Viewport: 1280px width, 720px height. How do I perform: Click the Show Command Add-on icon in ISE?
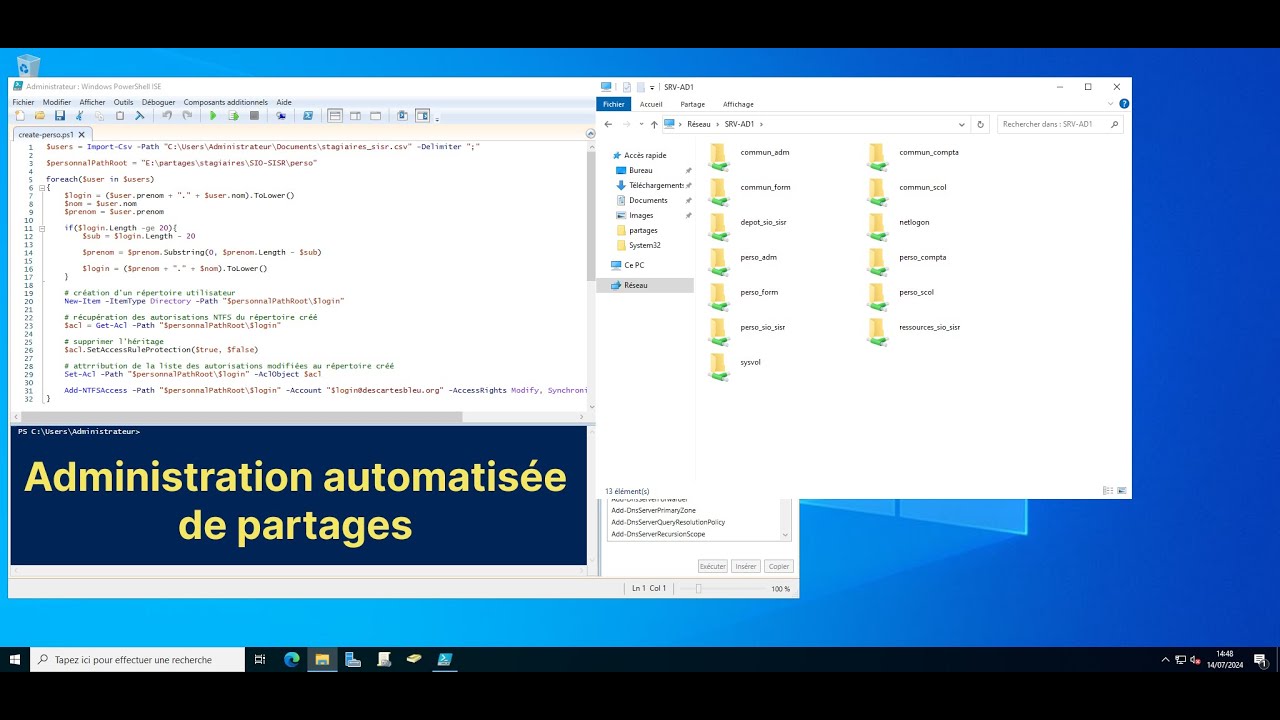pos(422,116)
